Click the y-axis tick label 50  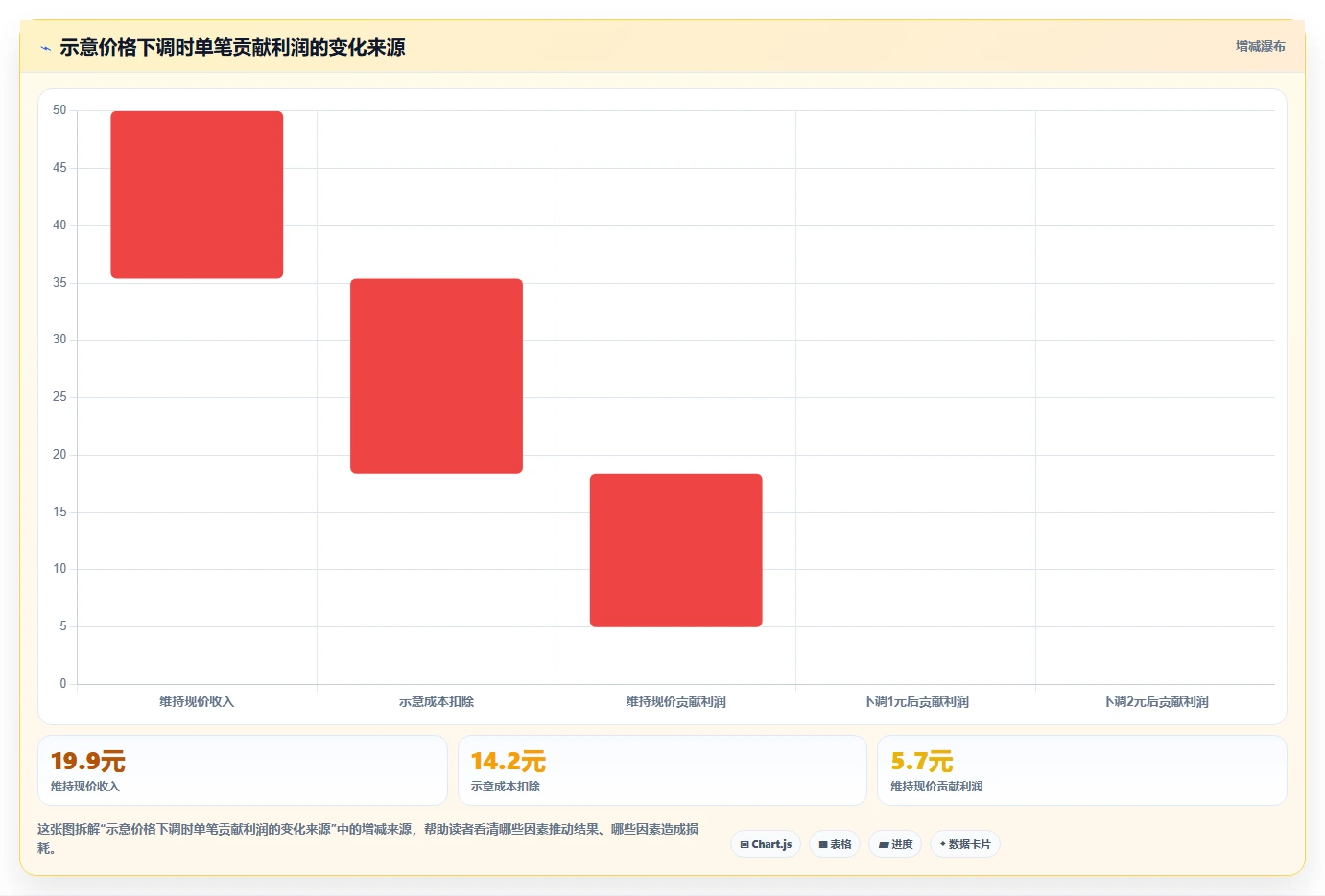pyautogui.click(x=59, y=110)
